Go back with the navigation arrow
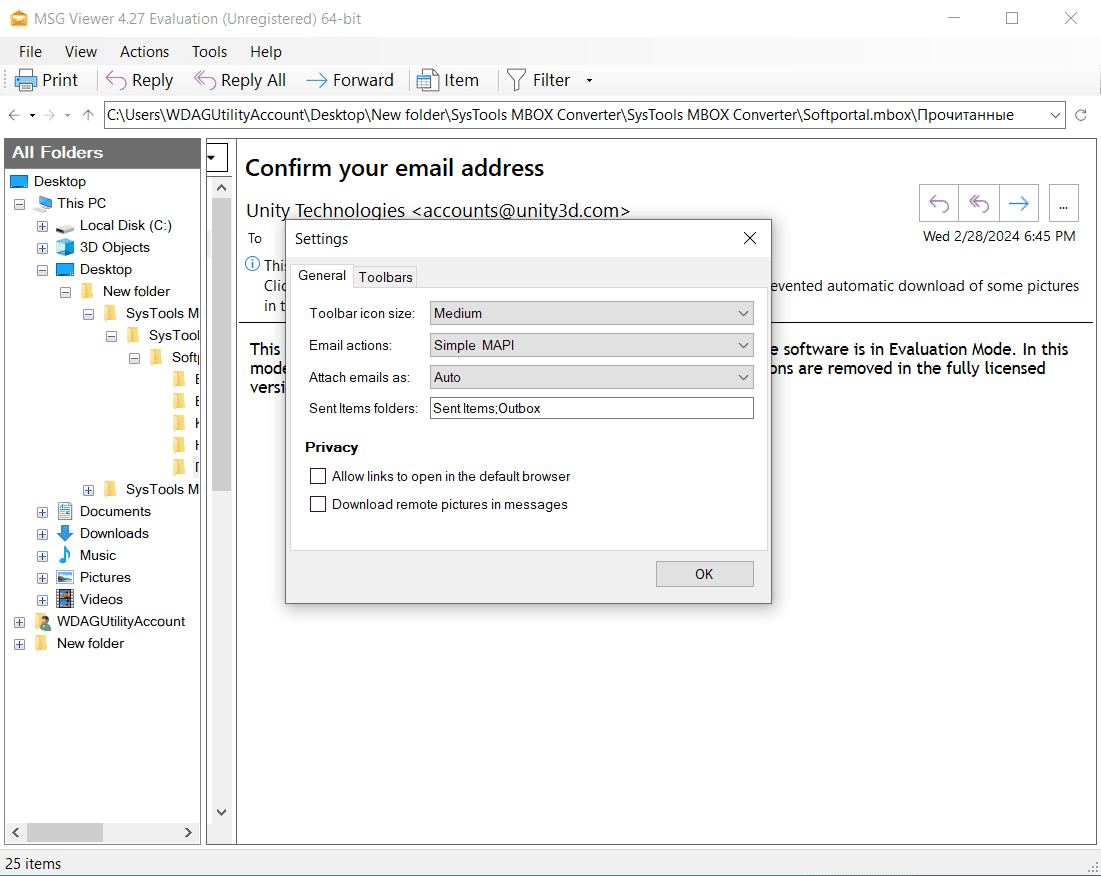Image resolution: width=1101 pixels, height=876 pixels. click(x=14, y=115)
